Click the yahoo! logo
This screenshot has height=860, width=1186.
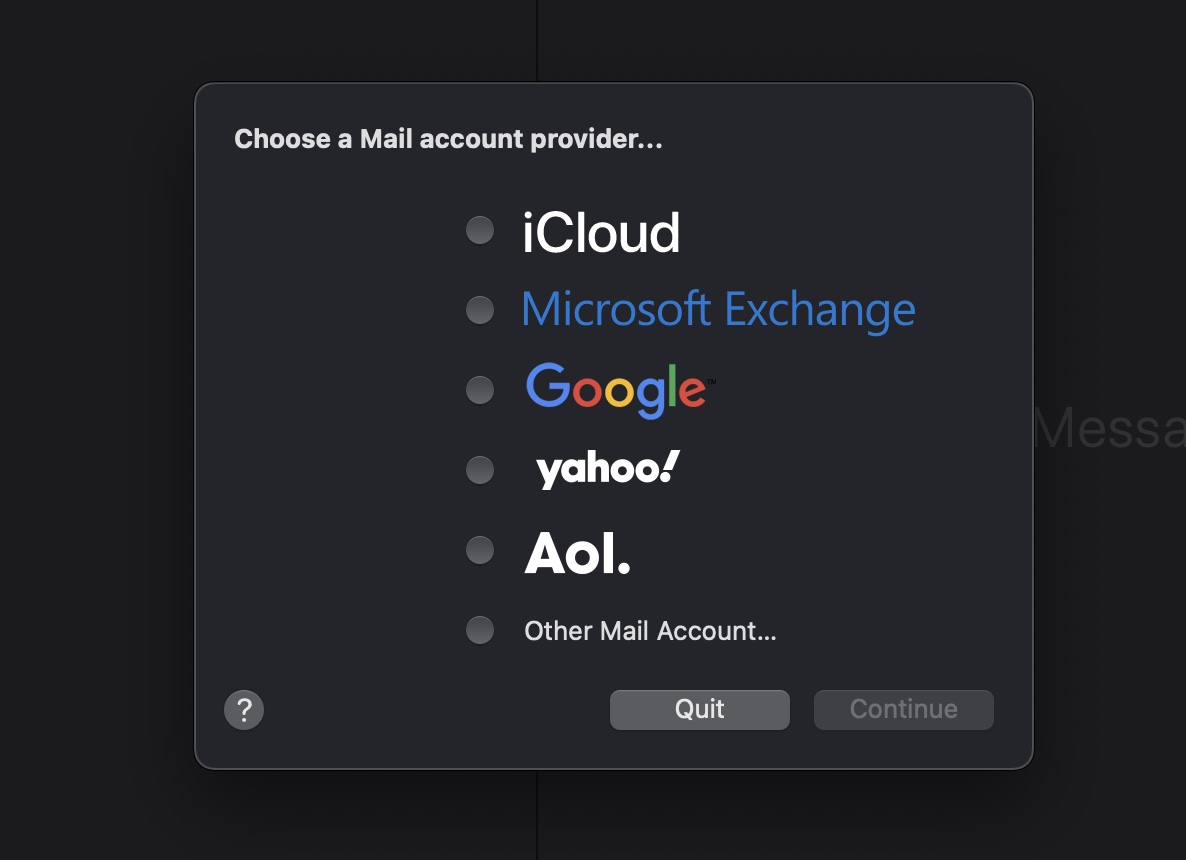pos(608,469)
